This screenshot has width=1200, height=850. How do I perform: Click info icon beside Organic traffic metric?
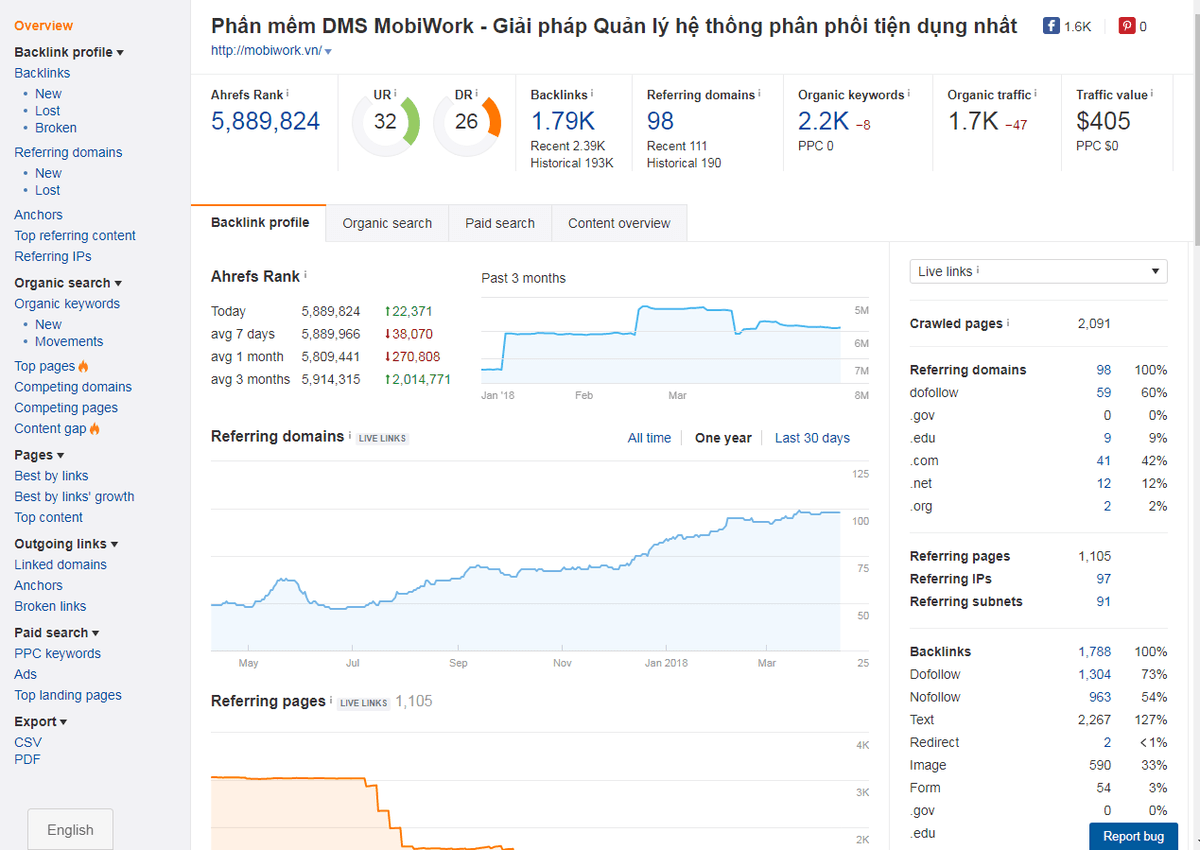click(x=1035, y=93)
